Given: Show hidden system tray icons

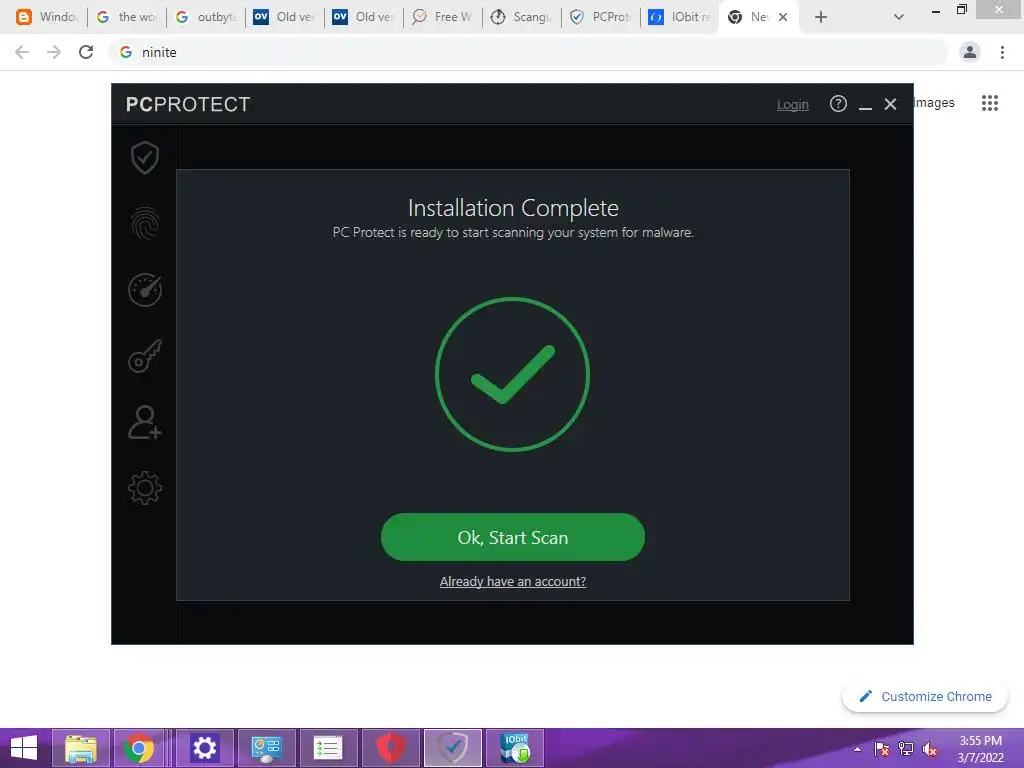Looking at the screenshot, I should click(x=857, y=749).
